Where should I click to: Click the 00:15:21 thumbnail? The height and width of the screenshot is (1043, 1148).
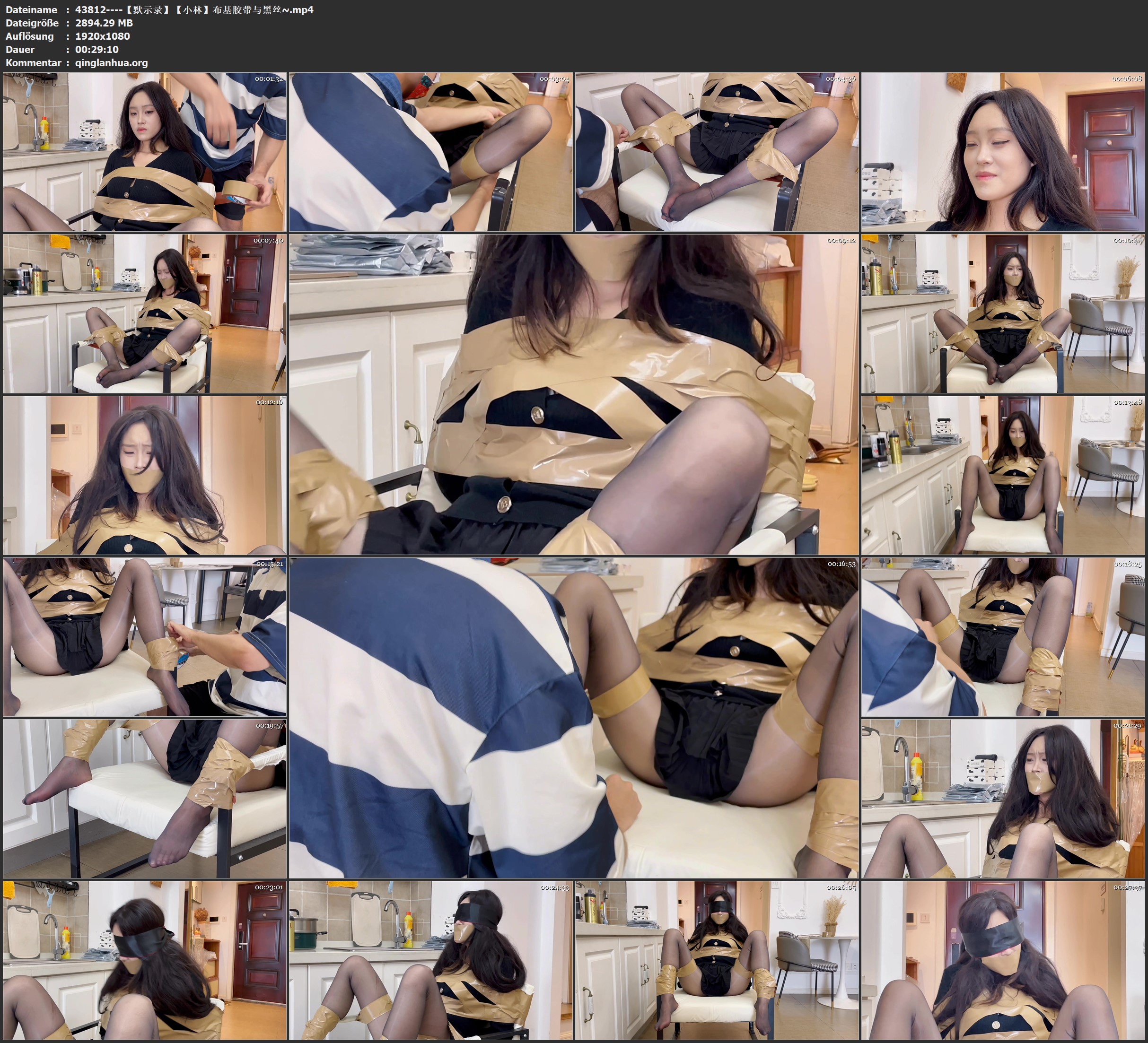(145, 636)
